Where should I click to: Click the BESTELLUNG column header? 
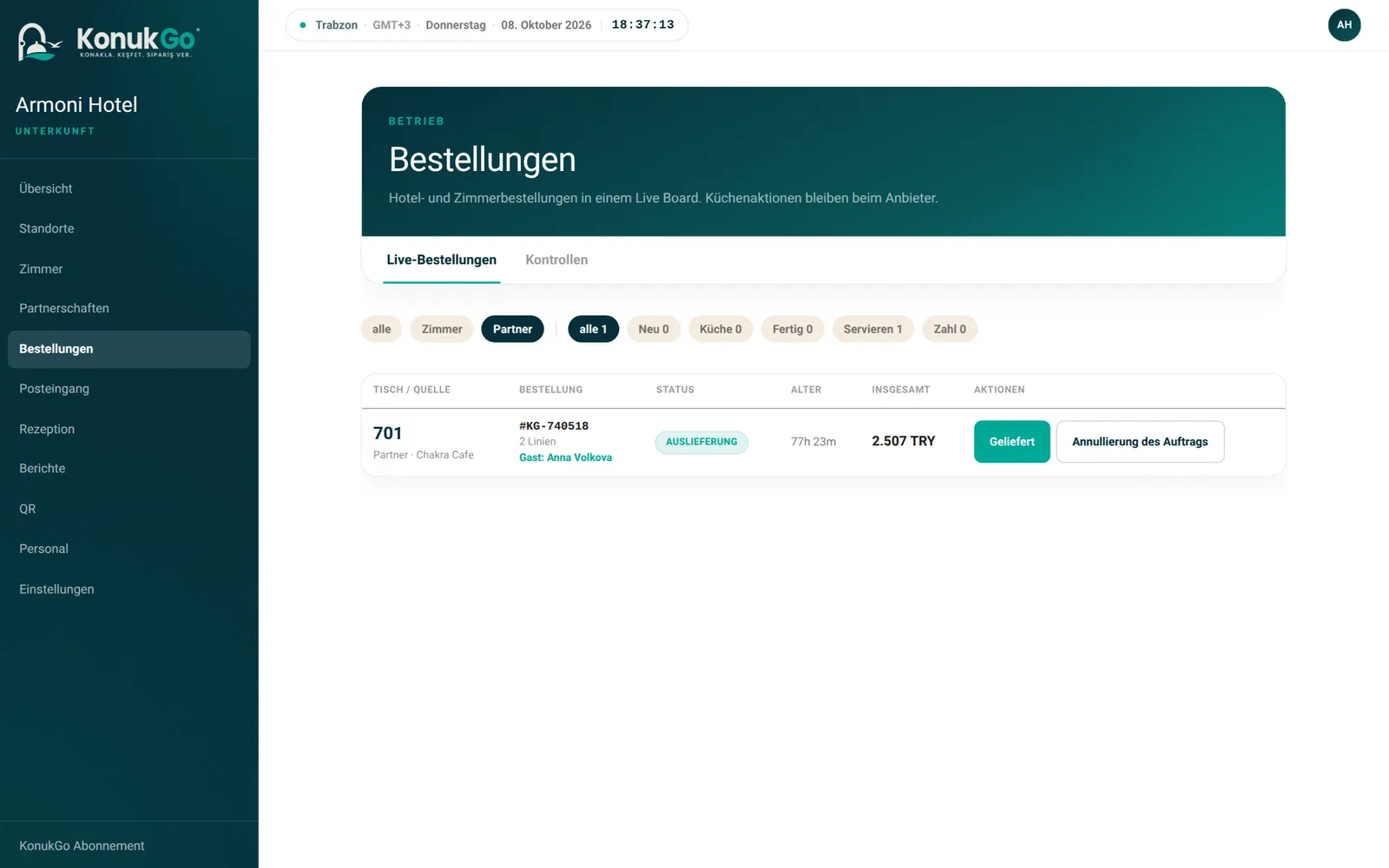551,390
